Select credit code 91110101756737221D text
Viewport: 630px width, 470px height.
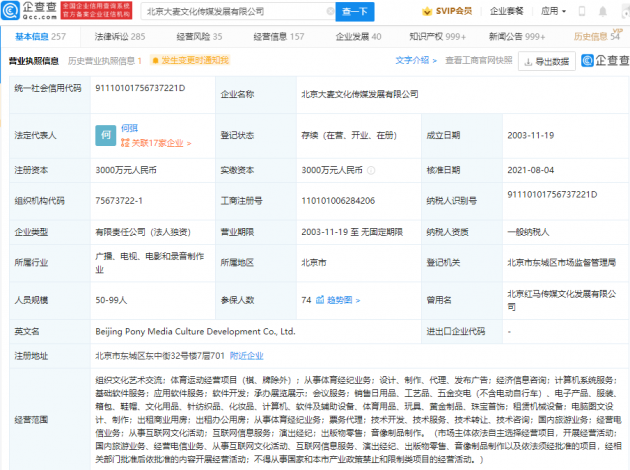click(140, 88)
